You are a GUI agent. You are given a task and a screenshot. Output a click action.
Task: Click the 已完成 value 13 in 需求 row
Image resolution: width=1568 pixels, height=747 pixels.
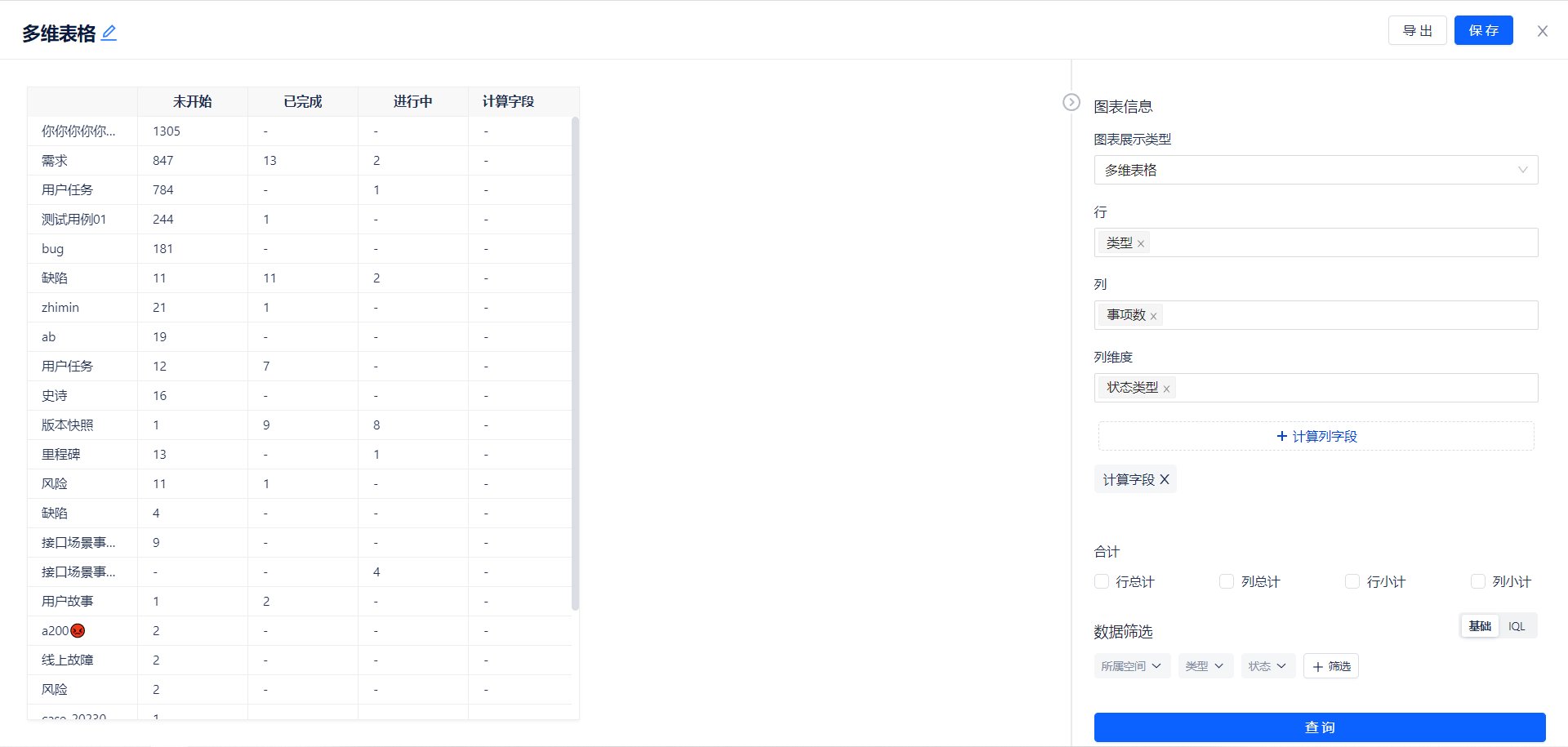pyautogui.click(x=269, y=160)
